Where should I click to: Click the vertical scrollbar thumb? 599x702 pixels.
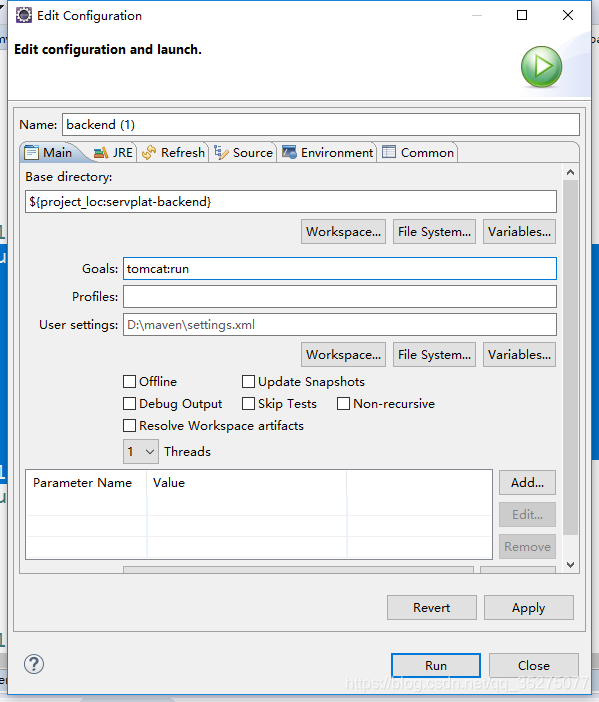coord(570,357)
